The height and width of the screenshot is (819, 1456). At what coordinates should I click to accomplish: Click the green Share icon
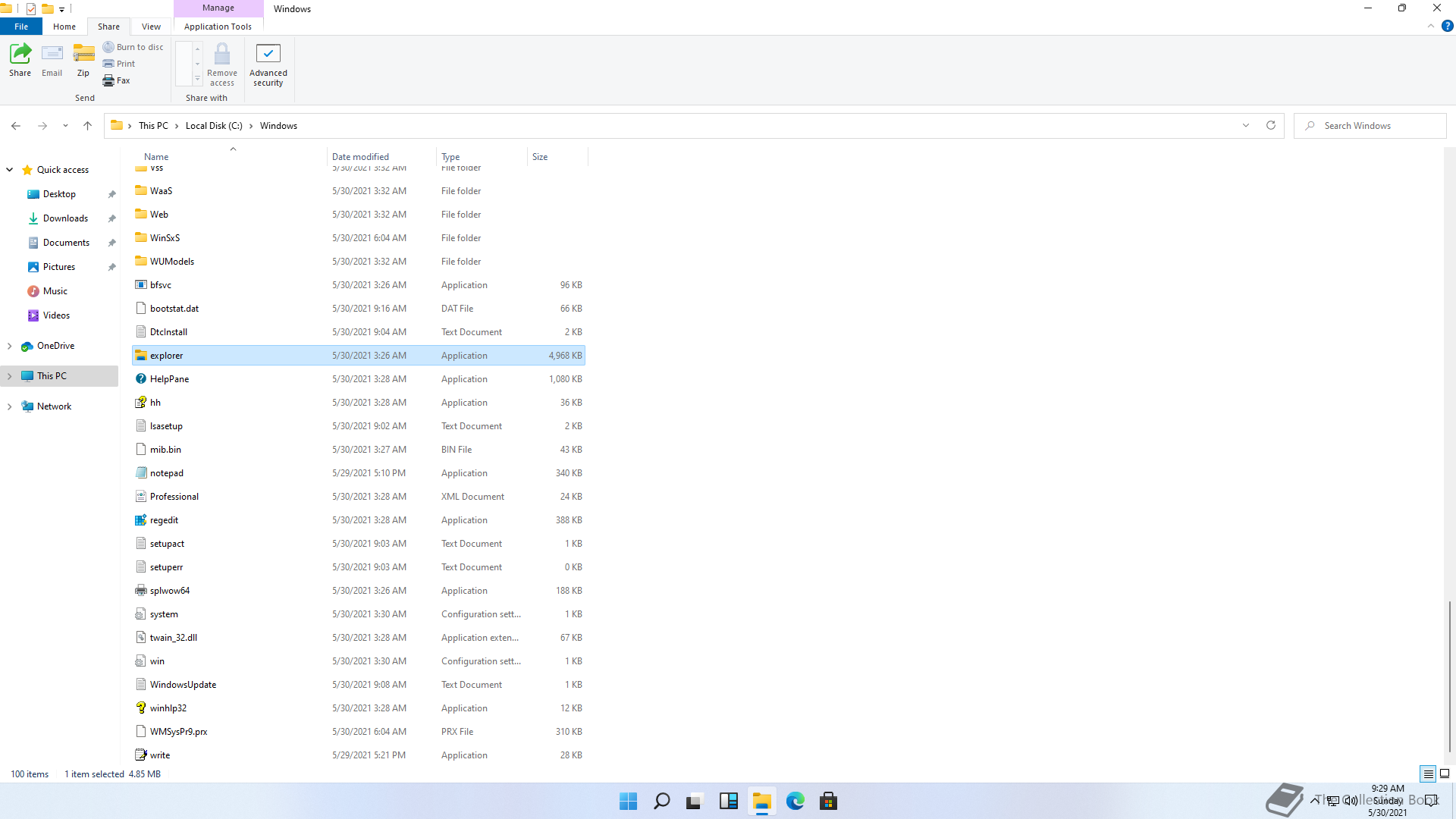pyautogui.click(x=20, y=53)
